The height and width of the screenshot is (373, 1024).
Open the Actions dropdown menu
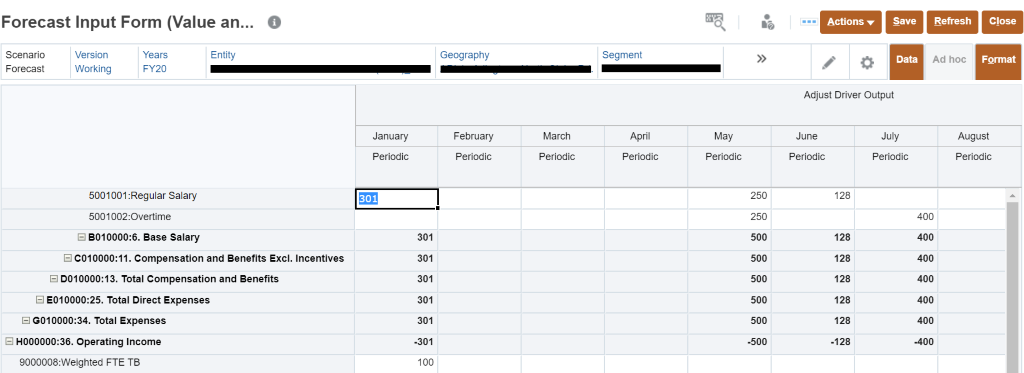tap(850, 22)
